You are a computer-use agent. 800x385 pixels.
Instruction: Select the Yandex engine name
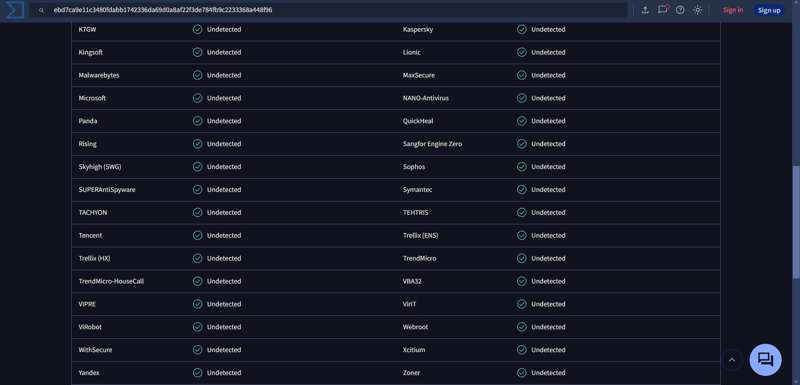coord(89,373)
